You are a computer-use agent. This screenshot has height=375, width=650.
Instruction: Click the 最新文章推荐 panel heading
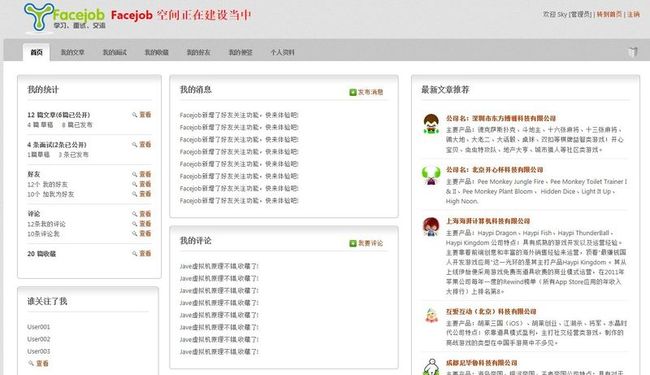[x=445, y=90]
